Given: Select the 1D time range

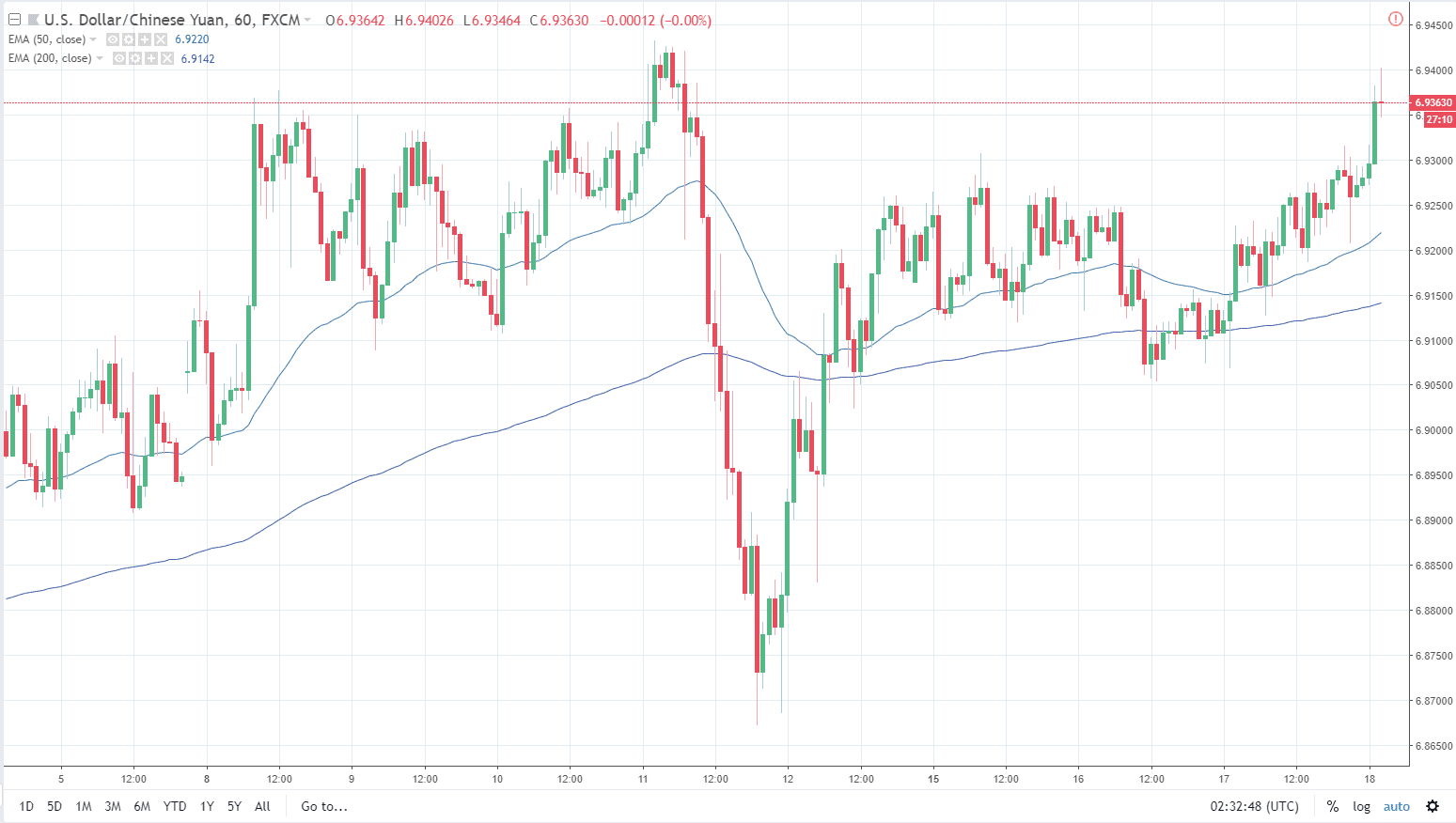Looking at the screenshot, I should pos(26,806).
